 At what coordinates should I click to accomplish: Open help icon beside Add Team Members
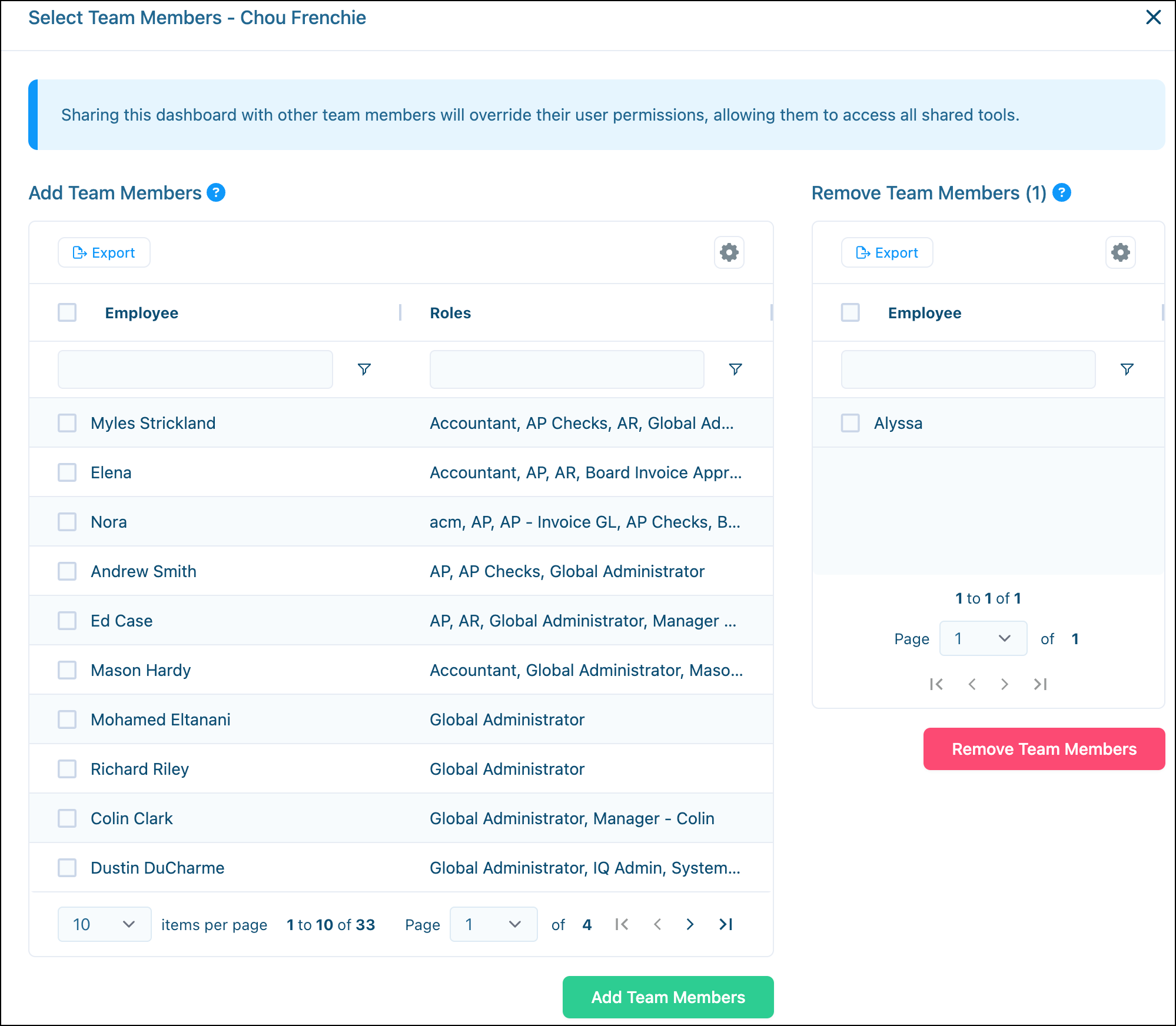tap(216, 192)
